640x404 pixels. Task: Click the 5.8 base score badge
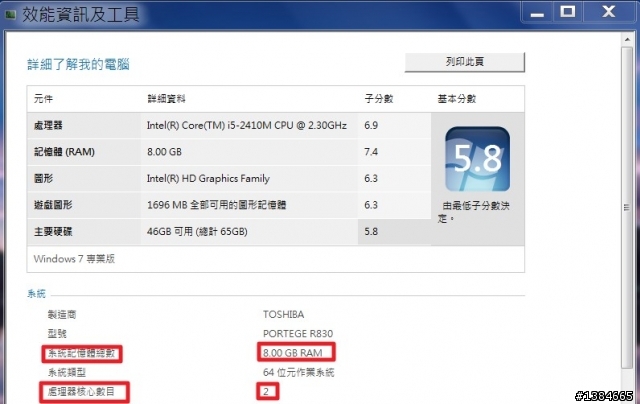(x=477, y=159)
